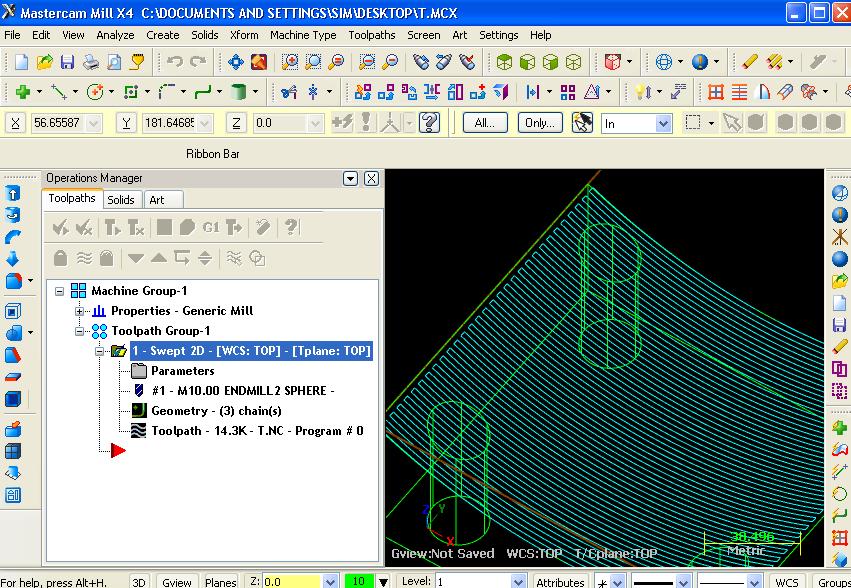Click the Select all operations icon
Image resolution: width=851 pixels, height=588 pixels.
pos(60,227)
